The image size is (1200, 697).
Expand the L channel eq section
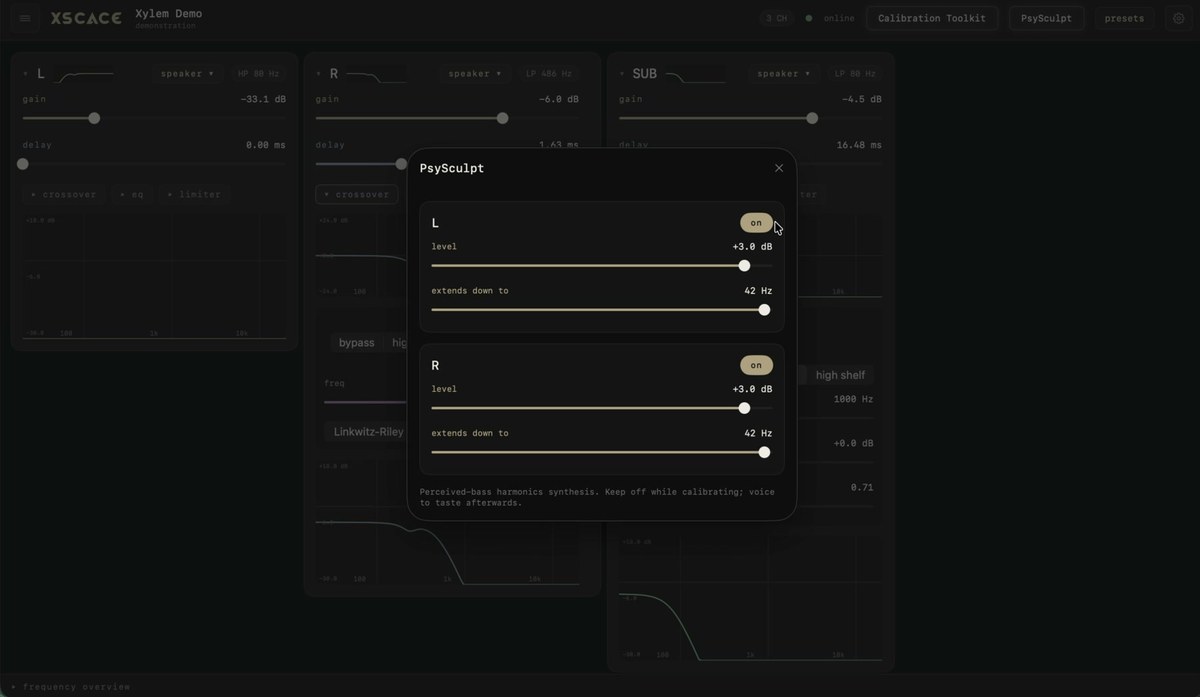[132, 194]
